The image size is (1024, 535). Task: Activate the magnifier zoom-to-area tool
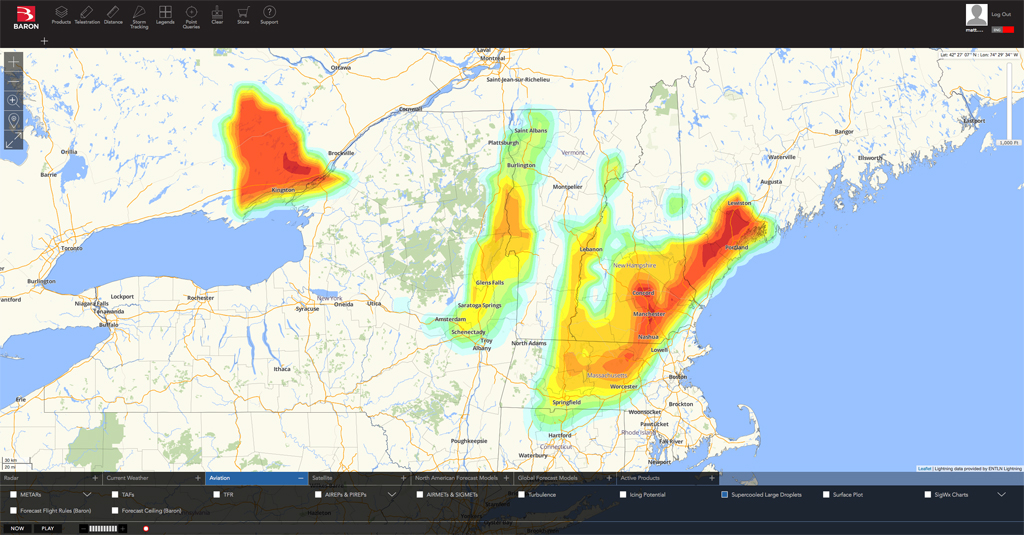13,101
